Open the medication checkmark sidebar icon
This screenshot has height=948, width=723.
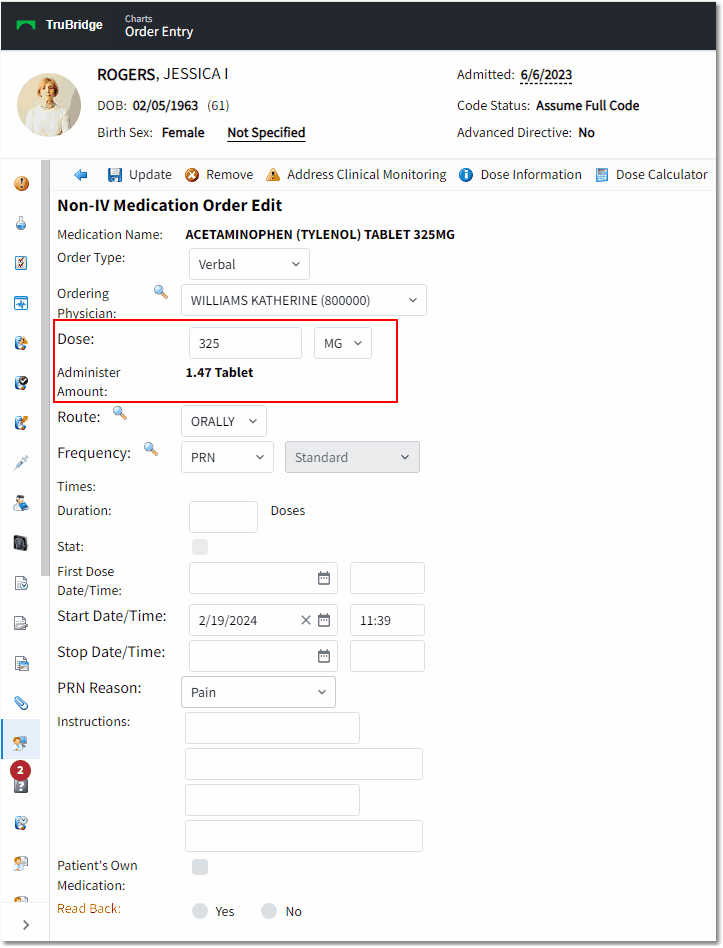pyautogui.click(x=21, y=383)
